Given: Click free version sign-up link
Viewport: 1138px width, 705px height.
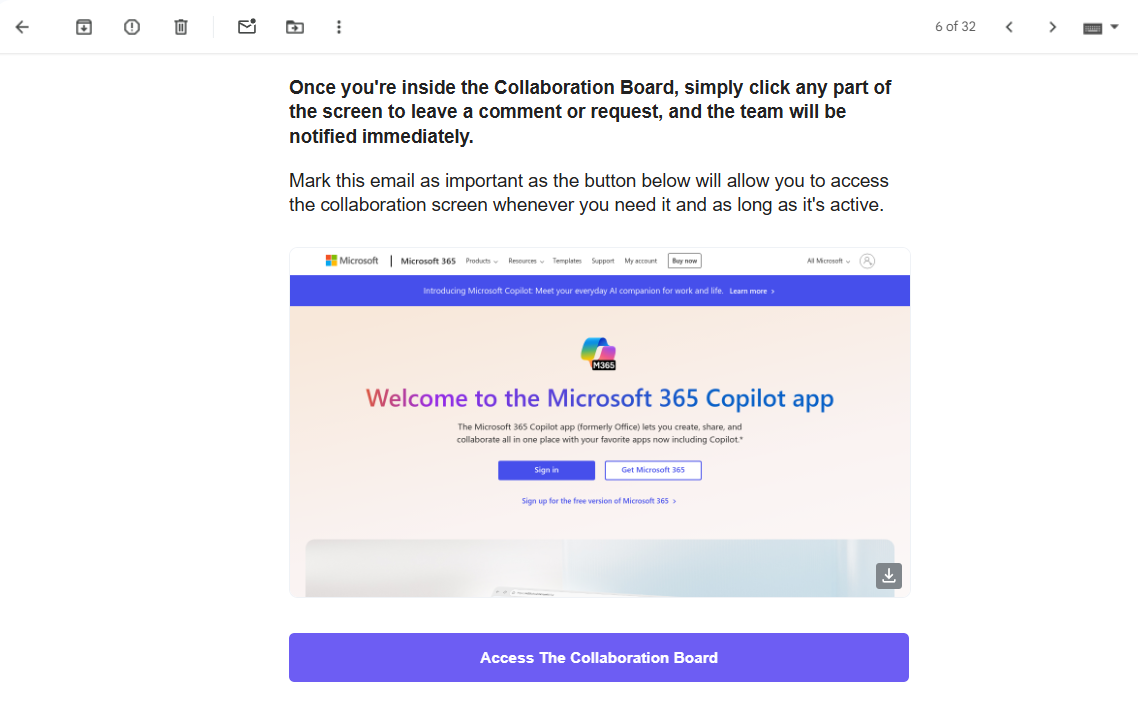Looking at the screenshot, I should (598, 501).
